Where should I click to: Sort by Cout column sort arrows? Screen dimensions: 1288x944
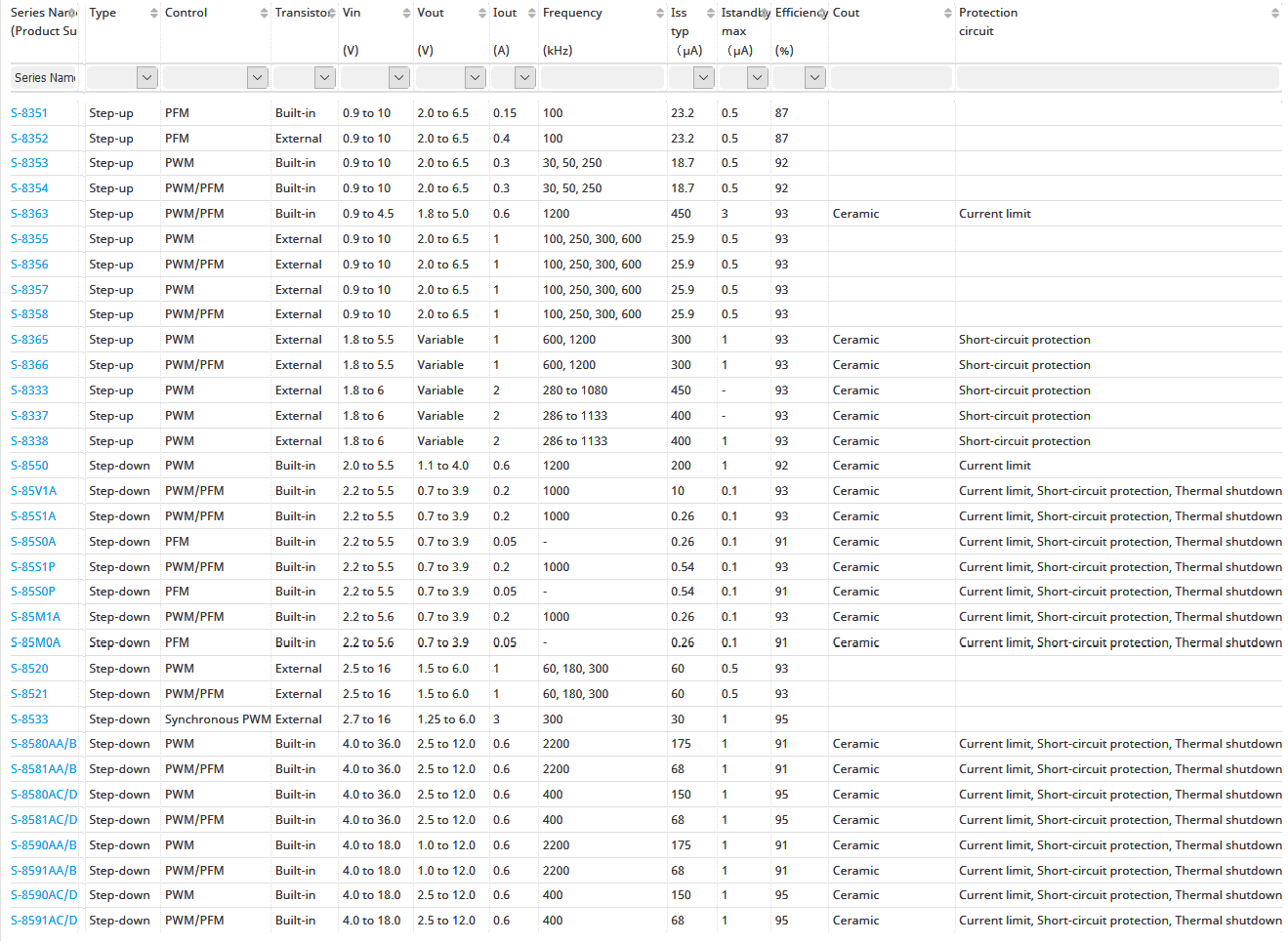948,13
